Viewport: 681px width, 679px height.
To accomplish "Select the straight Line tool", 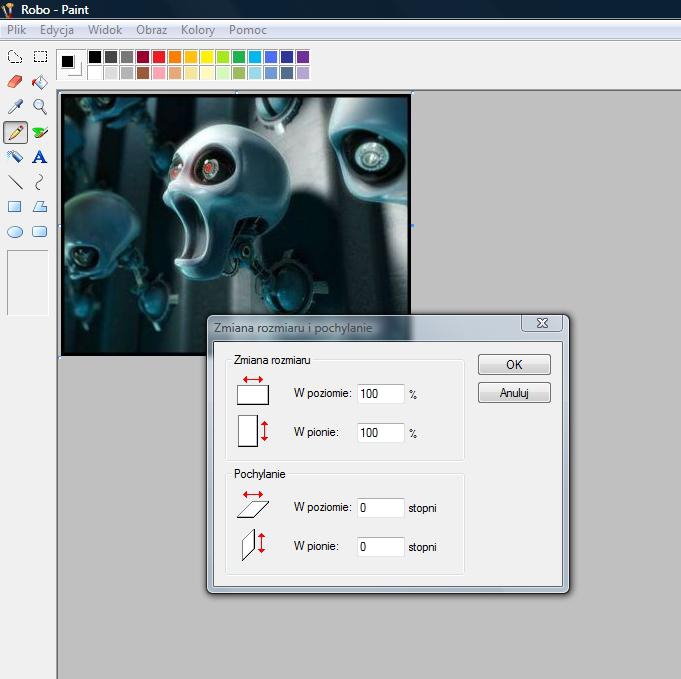I will [15, 182].
